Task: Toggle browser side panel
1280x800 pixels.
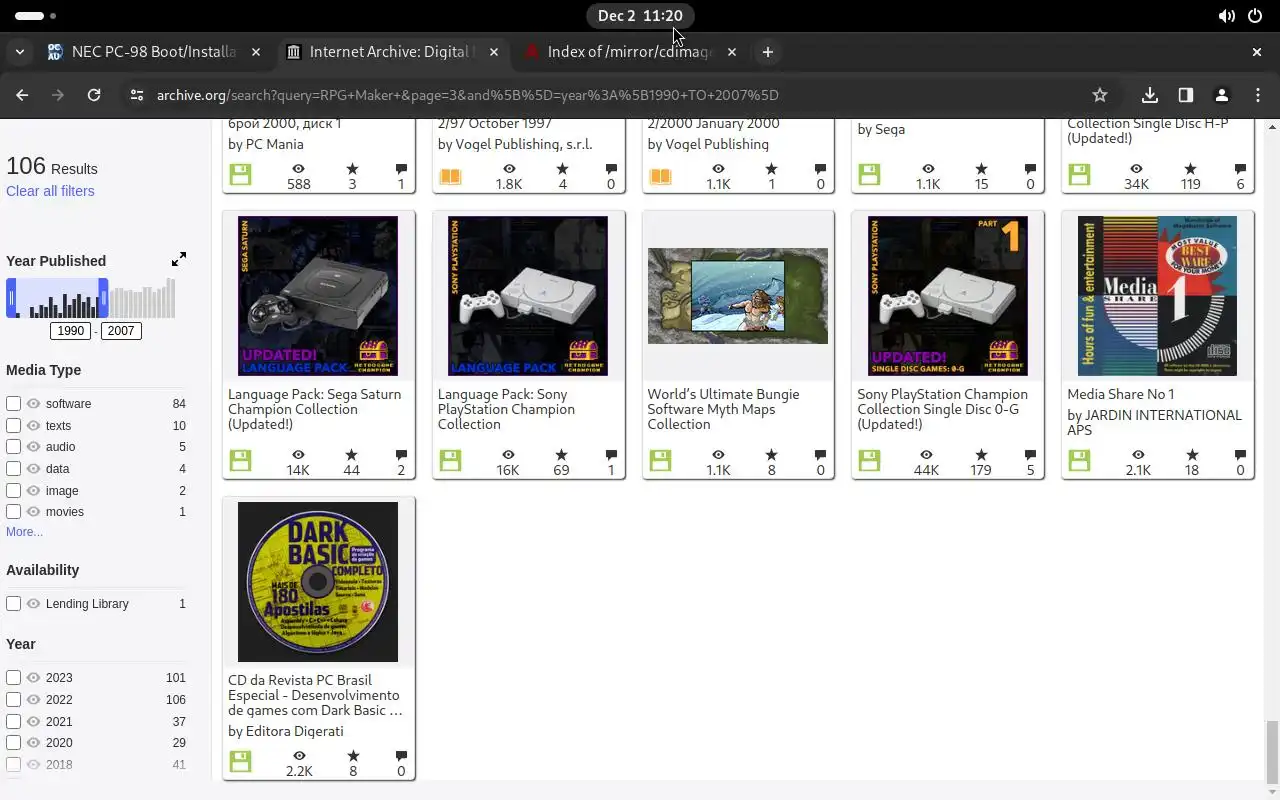Action: coord(1186,95)
